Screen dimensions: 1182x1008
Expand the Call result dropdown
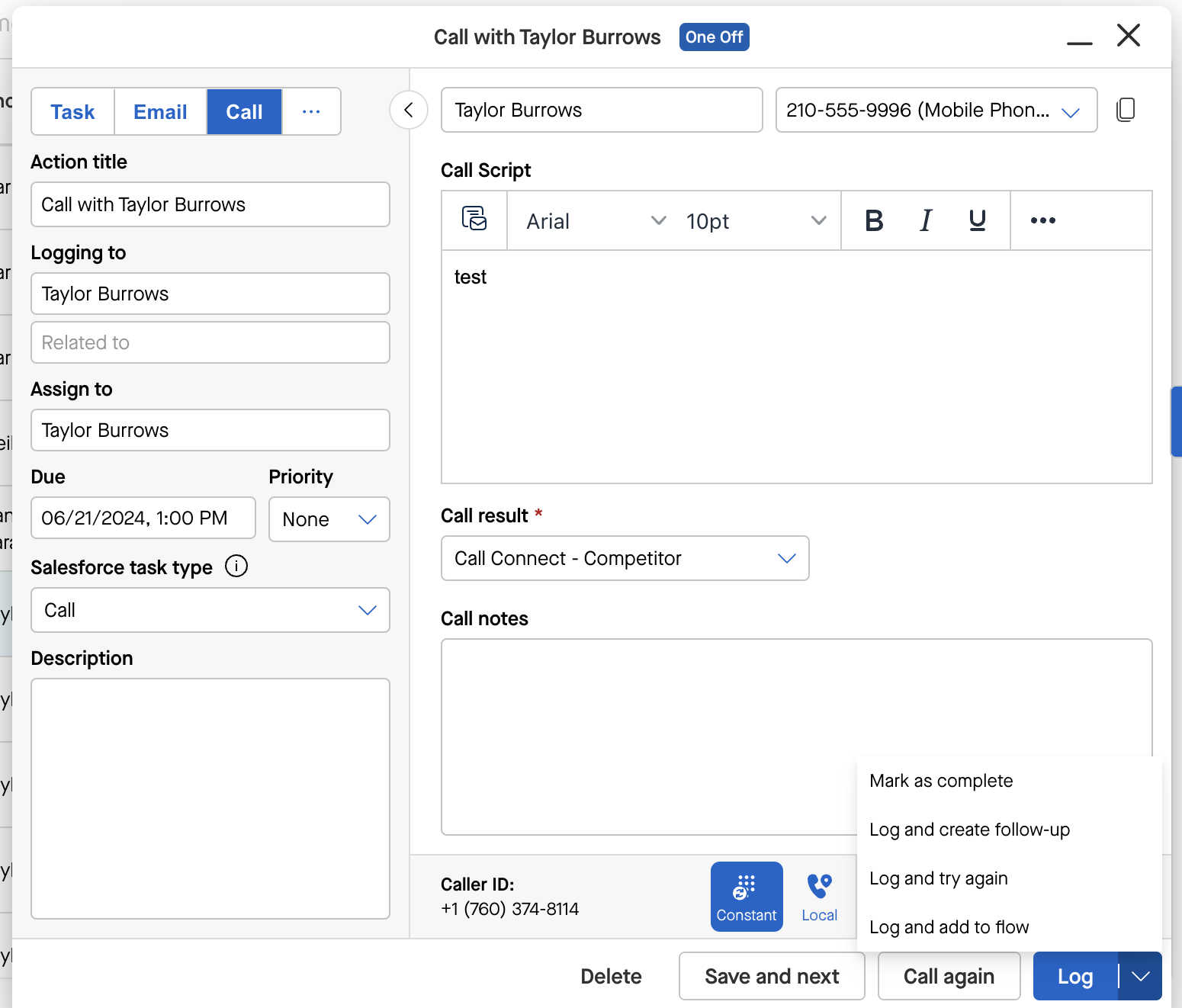[x=625, y=558]
